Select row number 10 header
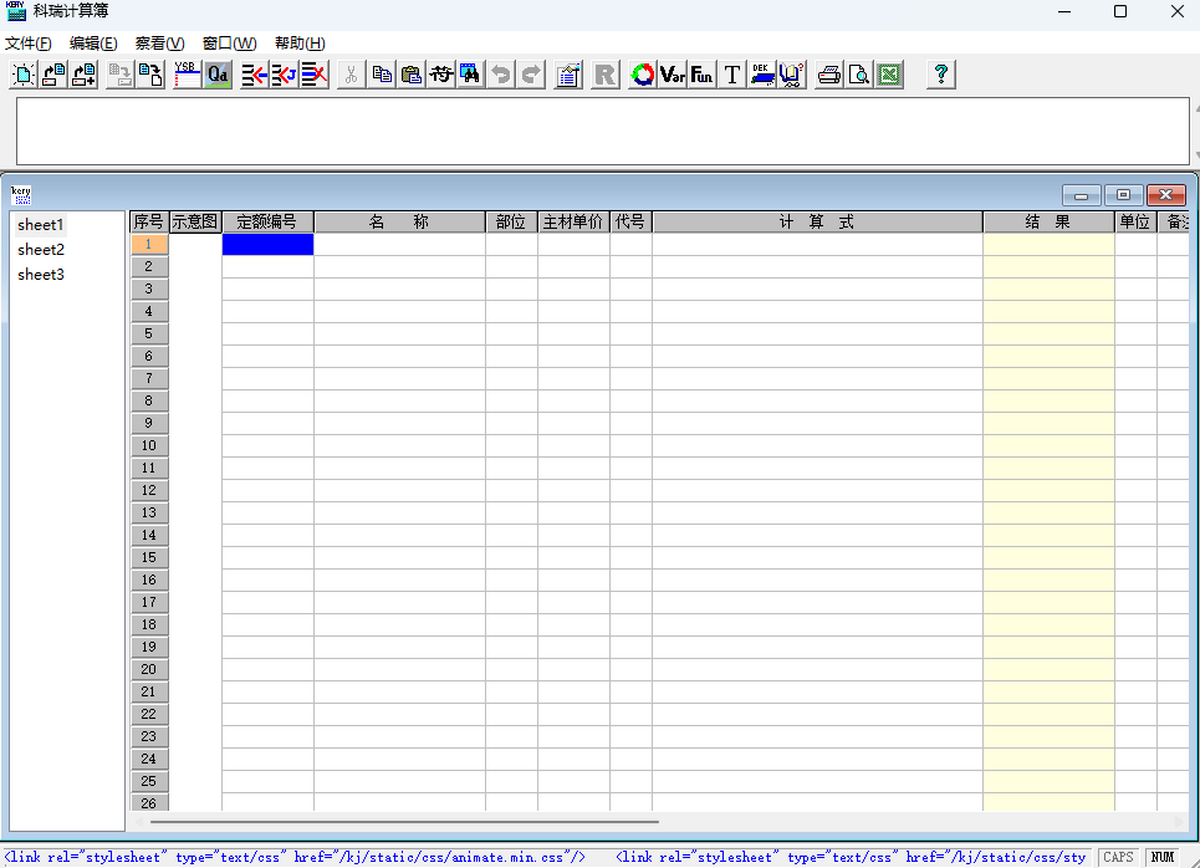The image size is (1200, 868). pyautogui.click(x=149, y=446)
